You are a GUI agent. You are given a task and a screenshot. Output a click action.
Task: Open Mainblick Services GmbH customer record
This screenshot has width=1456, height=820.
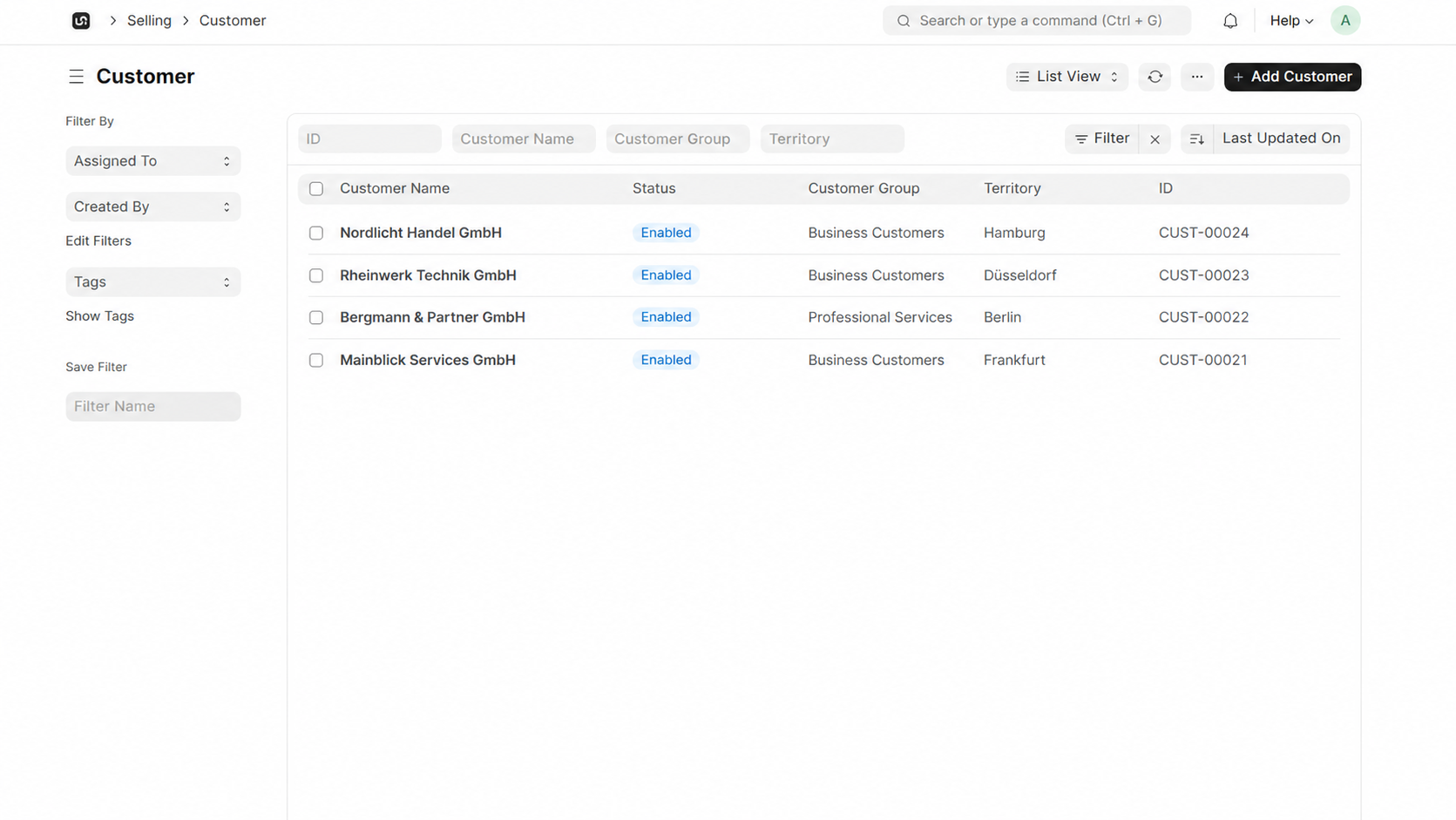428,360
